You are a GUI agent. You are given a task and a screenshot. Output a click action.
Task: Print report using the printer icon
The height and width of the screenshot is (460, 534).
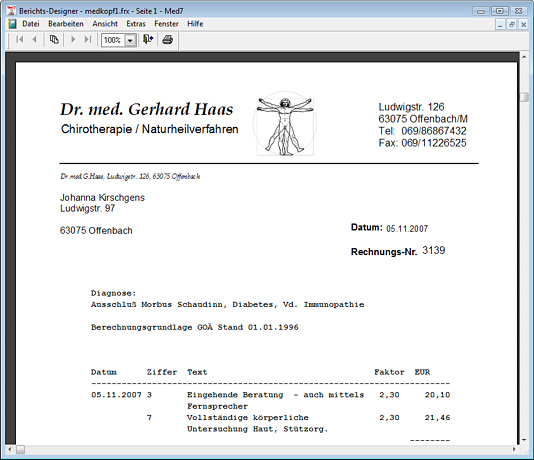point(167,40)
